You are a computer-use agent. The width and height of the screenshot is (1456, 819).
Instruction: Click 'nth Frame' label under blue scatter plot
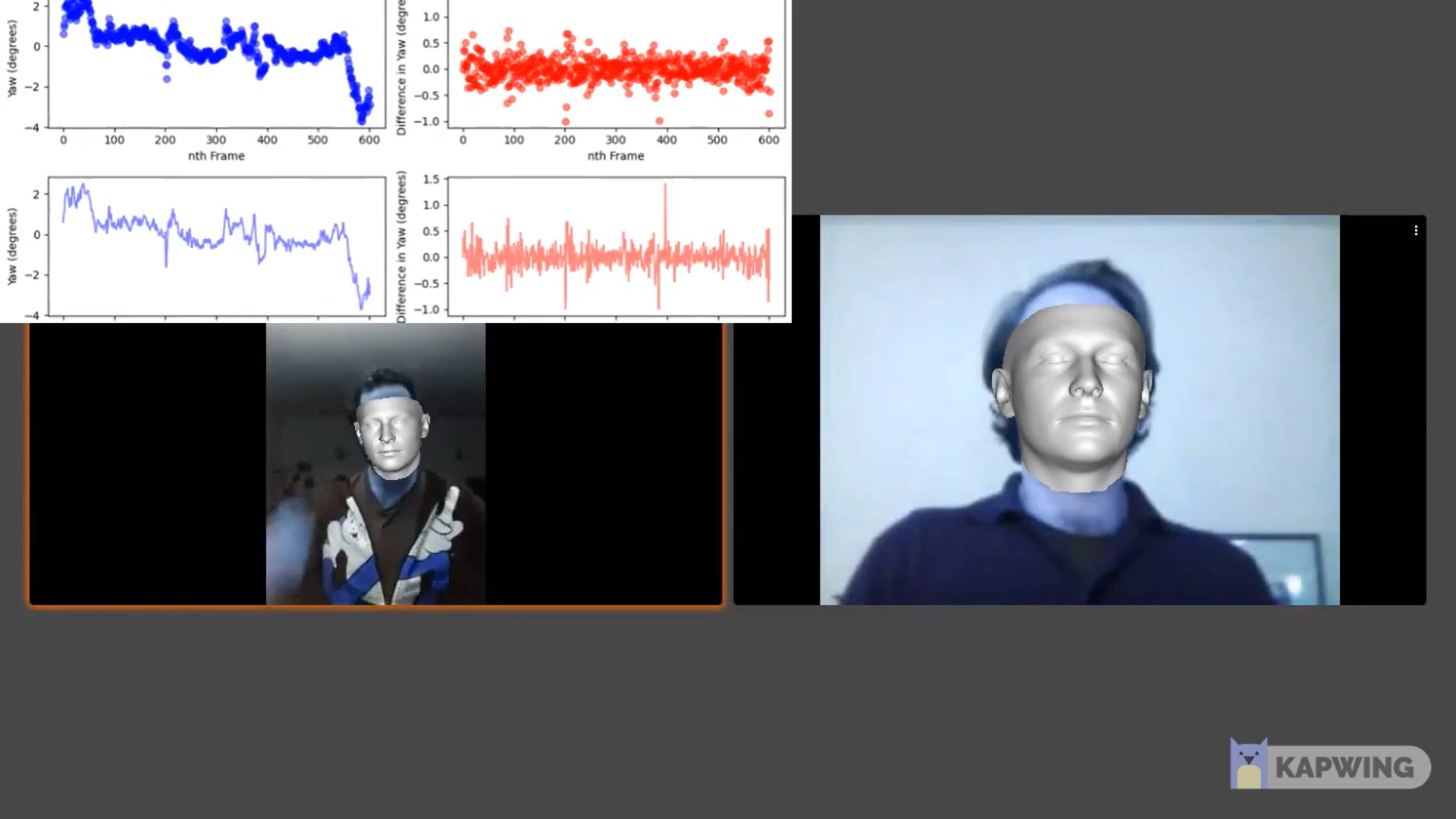[x=216, y=155]
